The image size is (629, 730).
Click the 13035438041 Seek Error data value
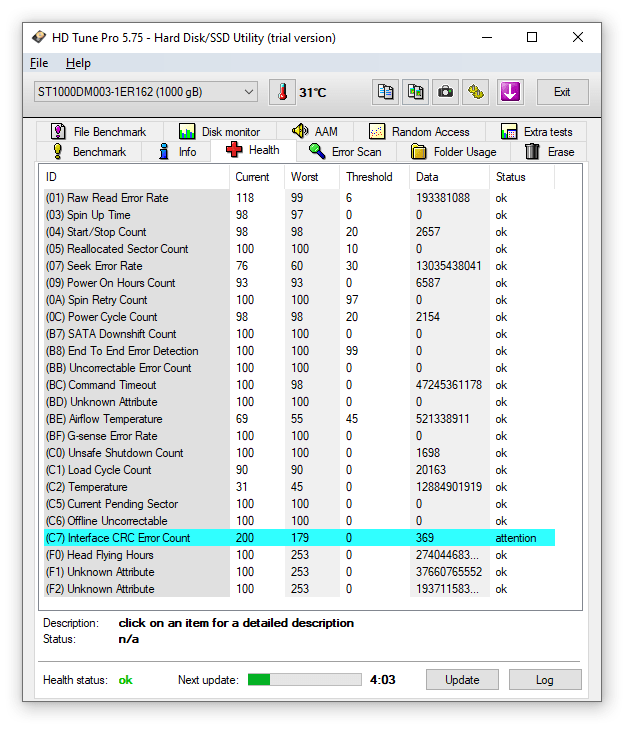(448, 266)
